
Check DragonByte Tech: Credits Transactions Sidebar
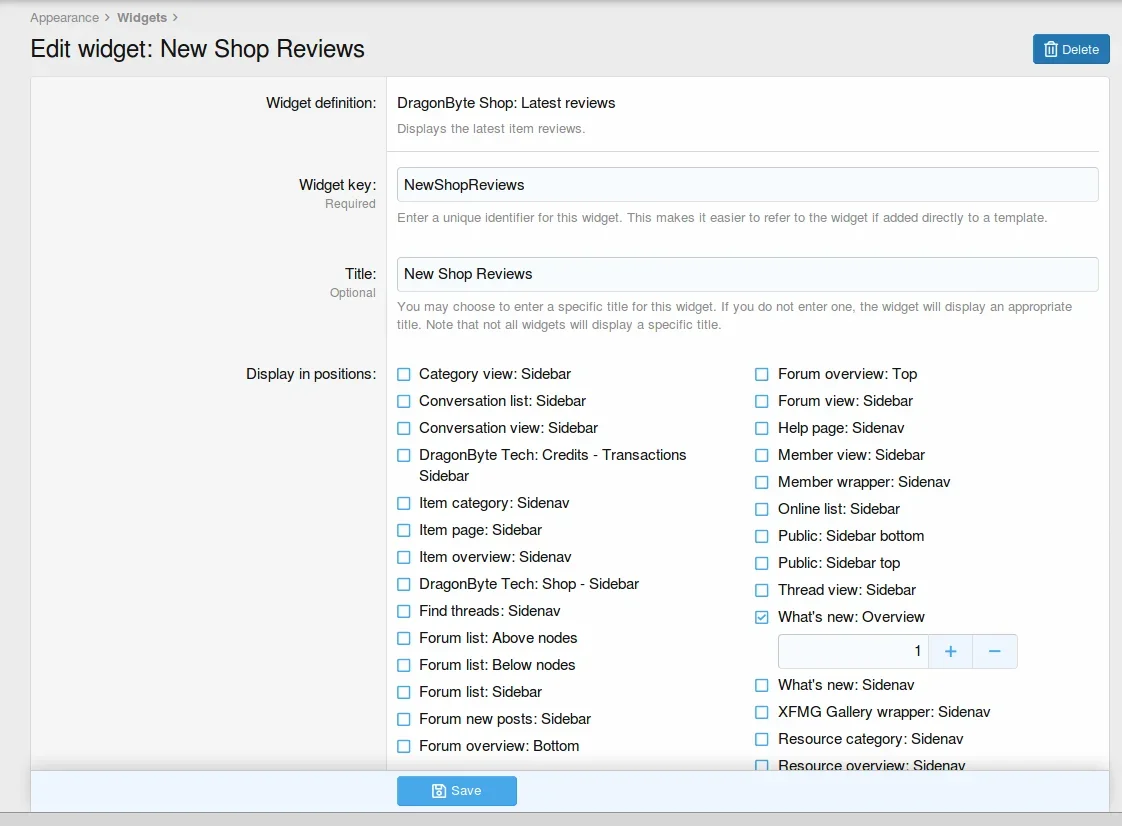(404, 455)
